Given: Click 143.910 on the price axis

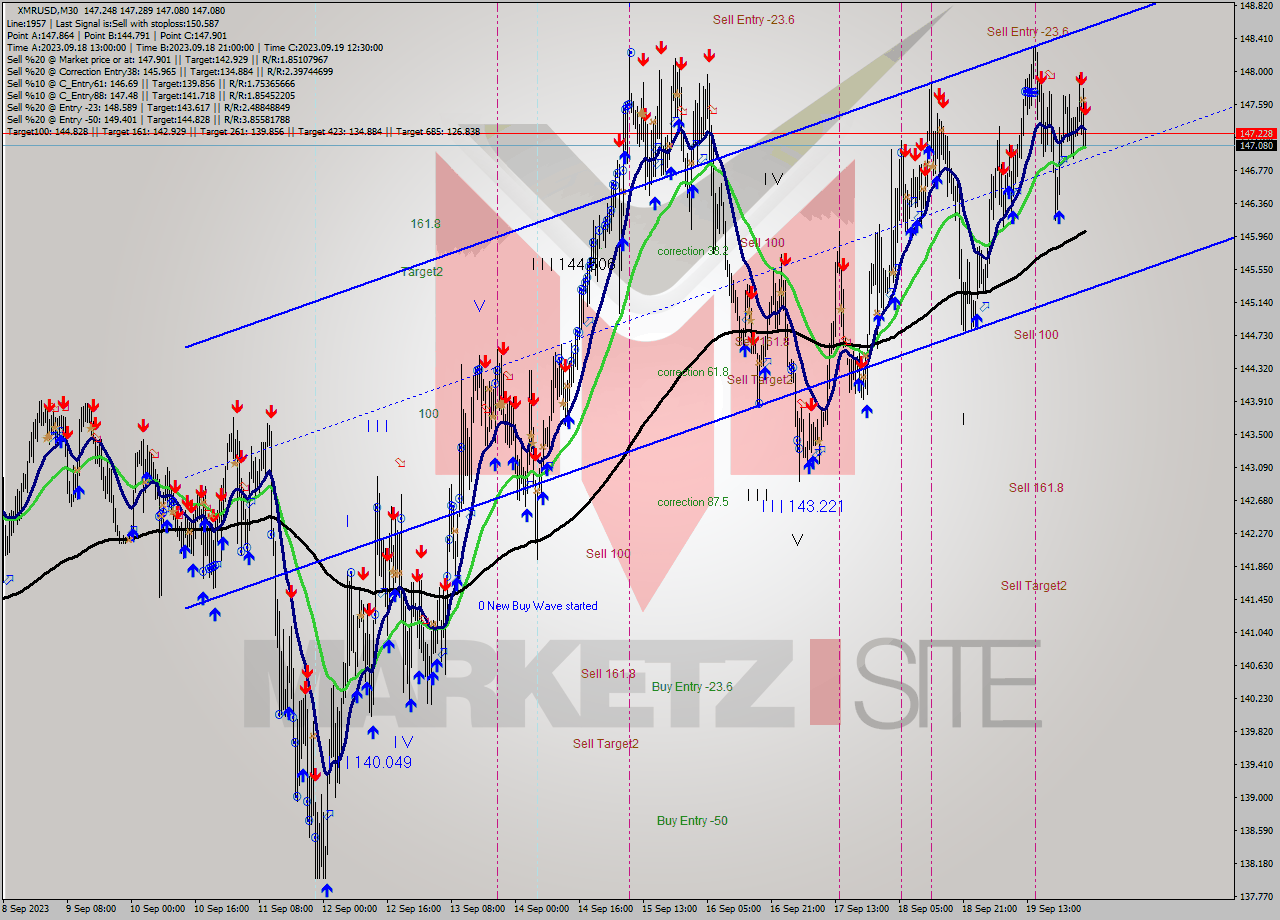Looking at the screenshot, I should click(1254, 402).
